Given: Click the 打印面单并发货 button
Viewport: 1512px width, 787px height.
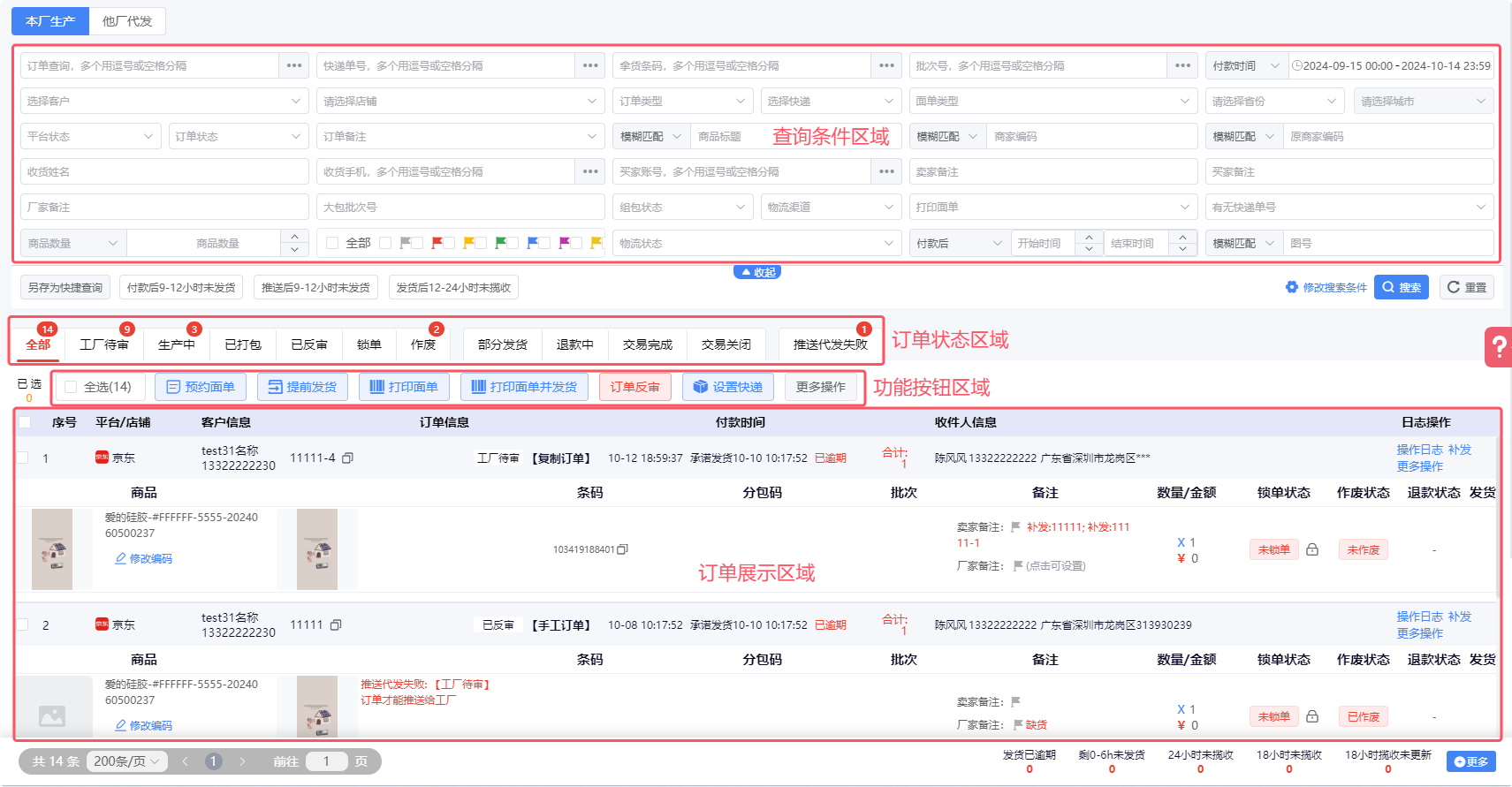Looking at the screenshot, I should [x=524, y=387].
